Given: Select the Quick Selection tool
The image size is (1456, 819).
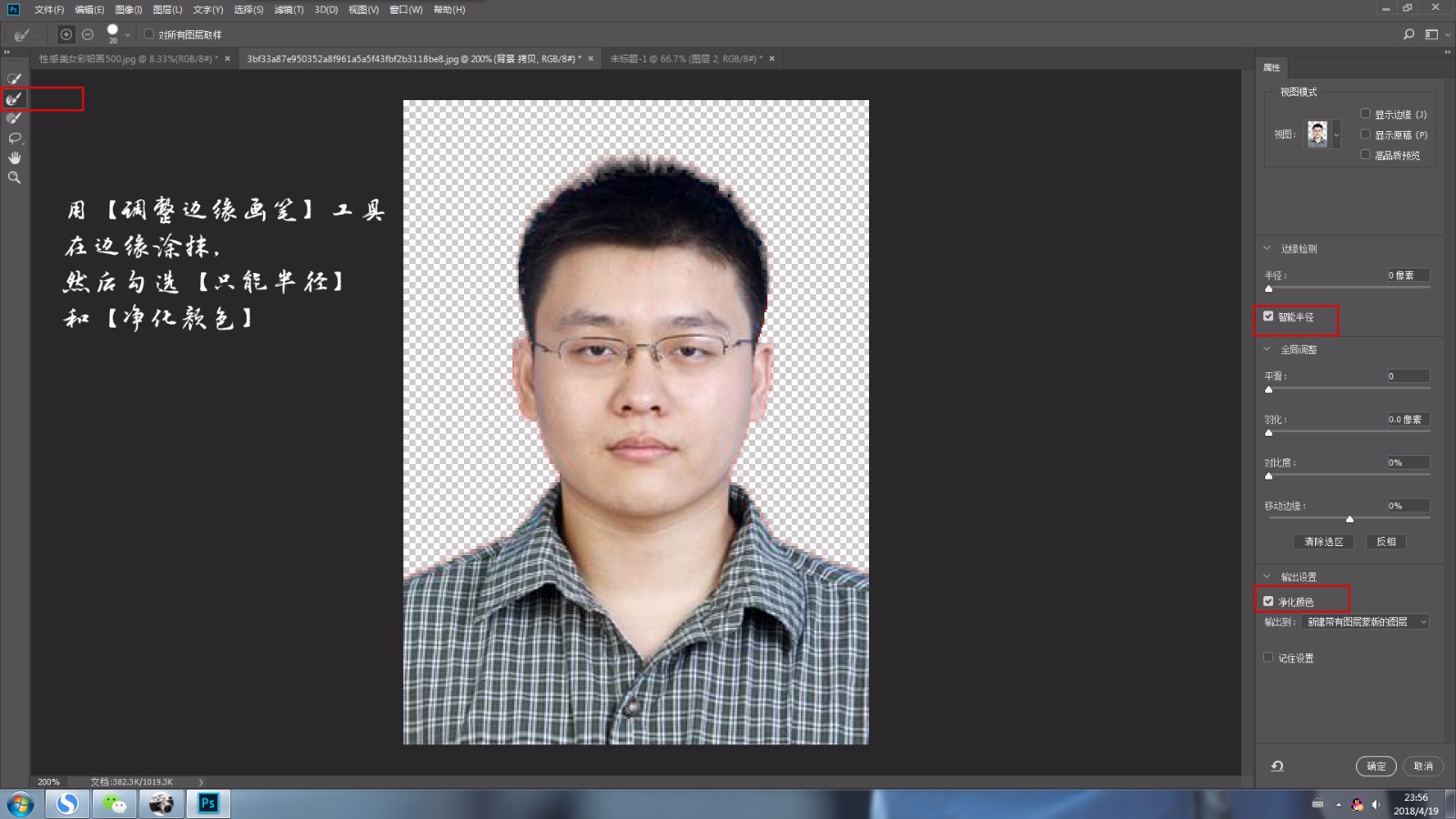Looking at the screenshot, I should pyautogui.click(x=14, y=79).
